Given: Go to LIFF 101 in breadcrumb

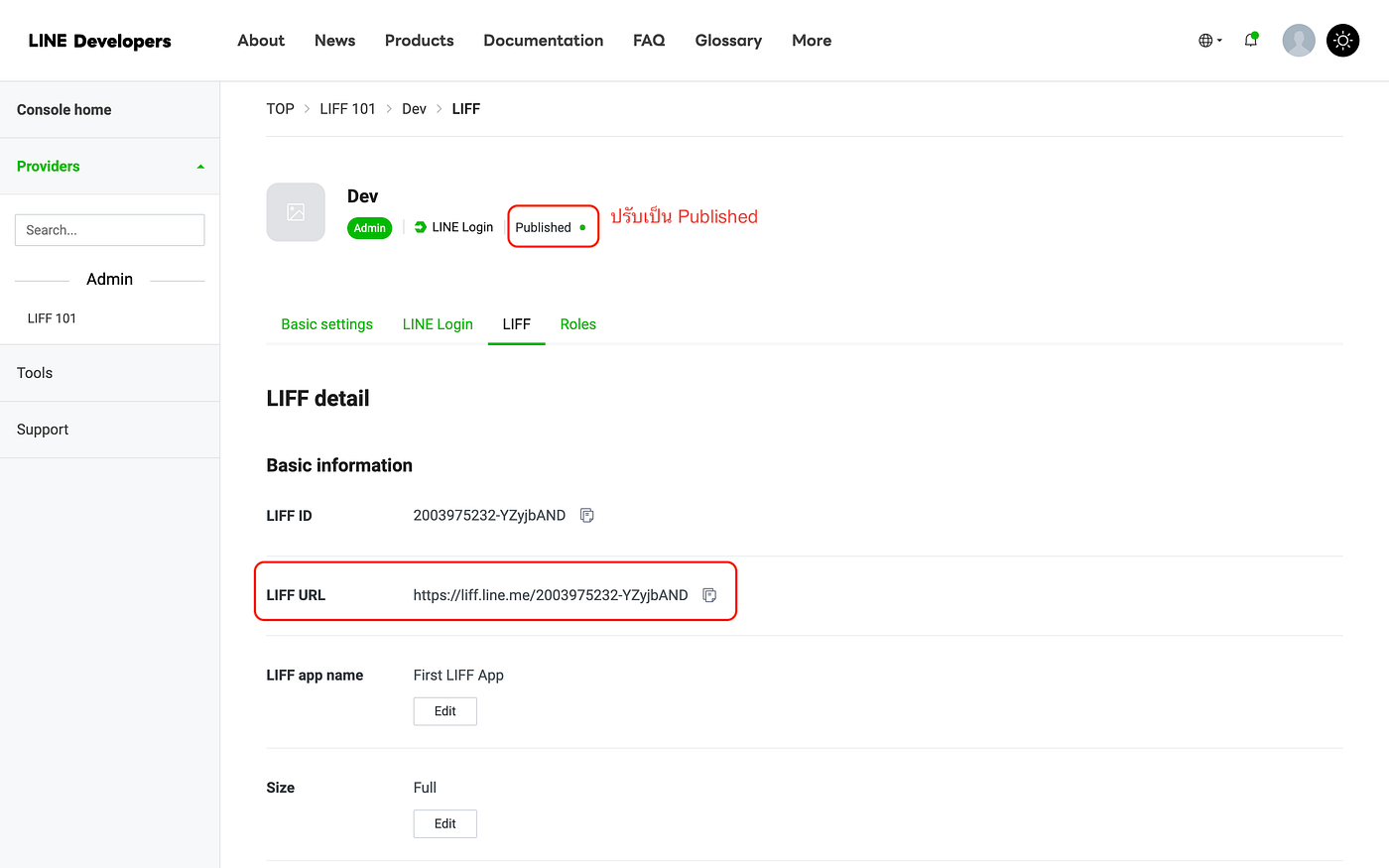Looking at the screenshot, I should pos(347,109).
